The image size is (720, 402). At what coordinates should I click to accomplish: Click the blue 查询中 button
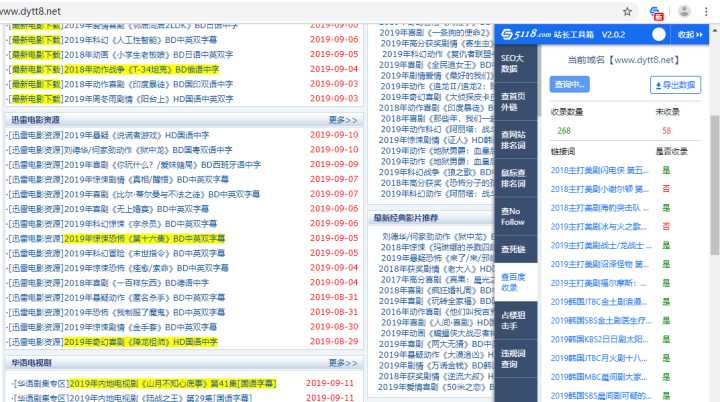click(x=569, y=85)
